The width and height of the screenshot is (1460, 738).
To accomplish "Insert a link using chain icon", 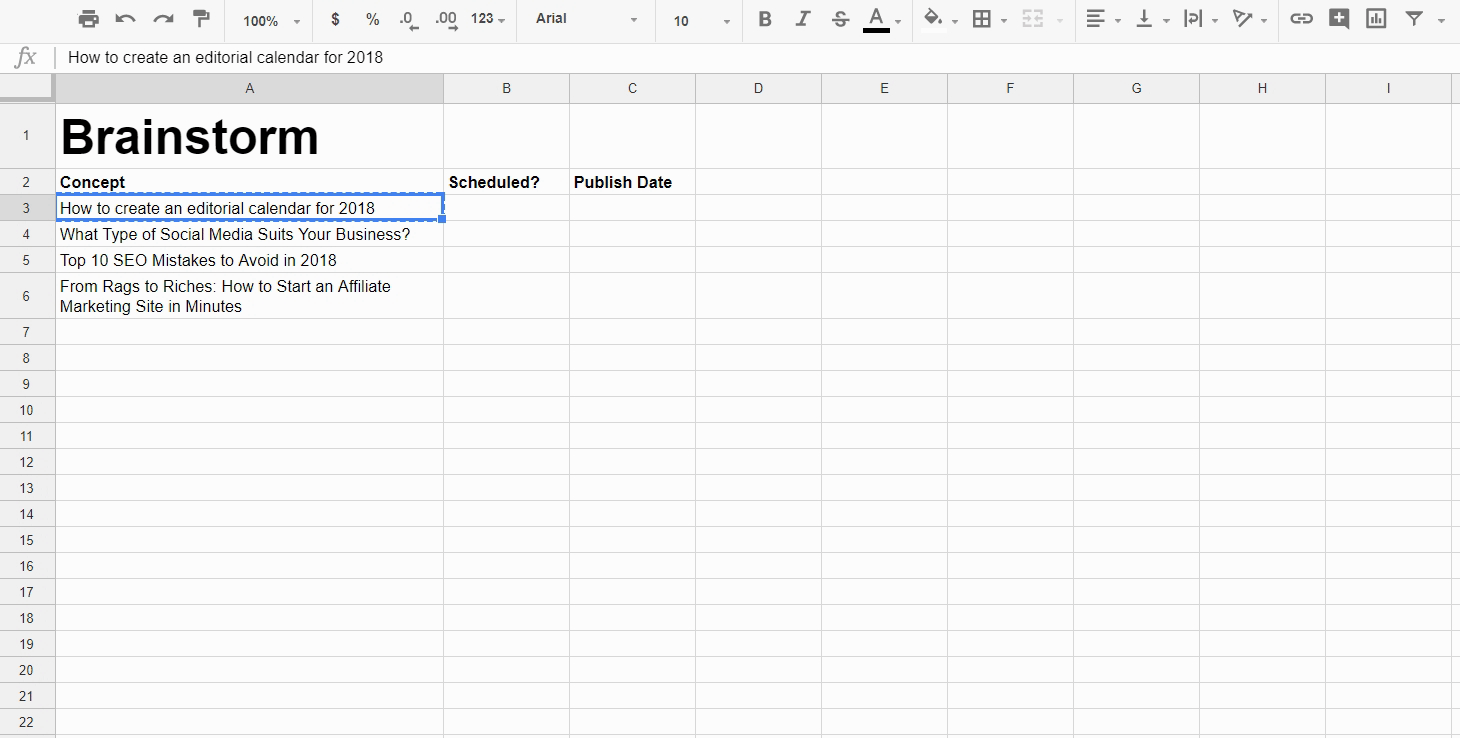I will 1301,19.
